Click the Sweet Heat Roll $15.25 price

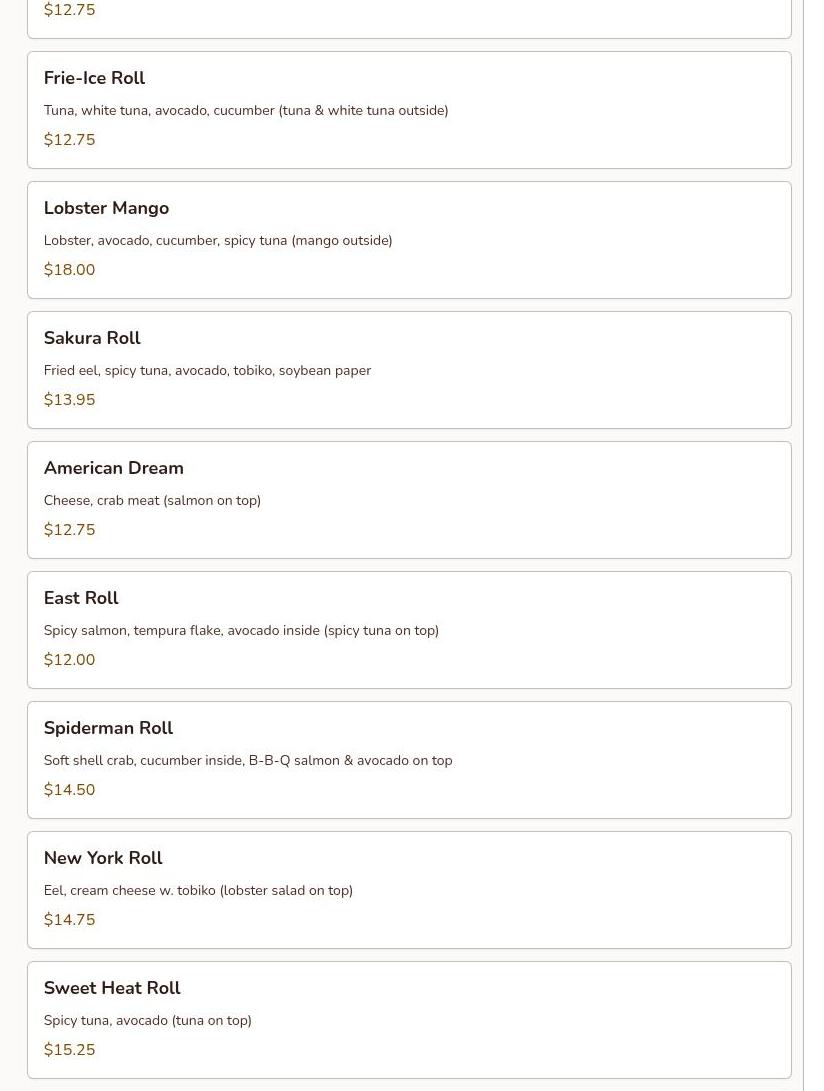pos(70,1049)
